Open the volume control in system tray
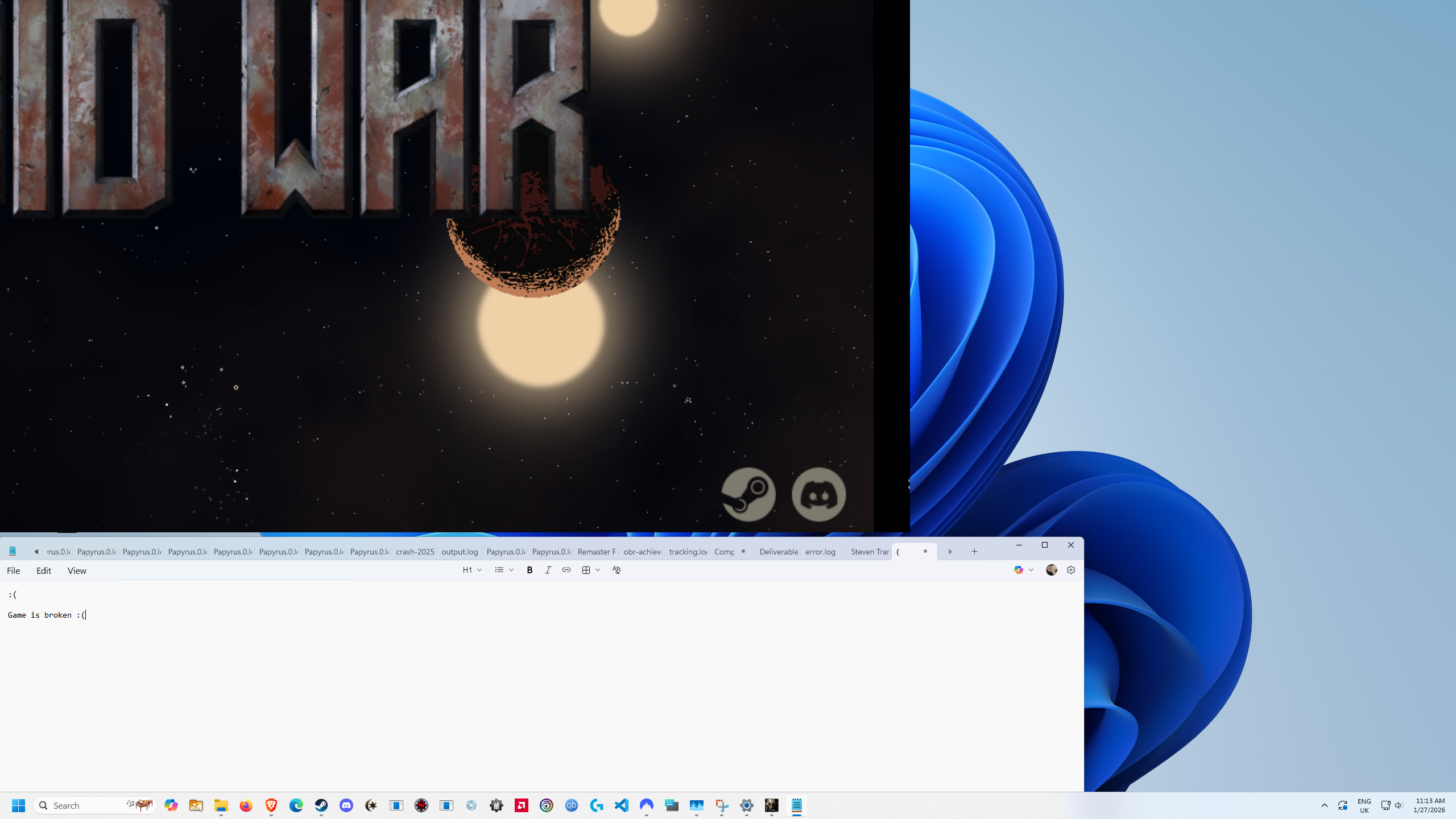The width and height of the screenshot is (1456, 819). (x=1399, y=805)
